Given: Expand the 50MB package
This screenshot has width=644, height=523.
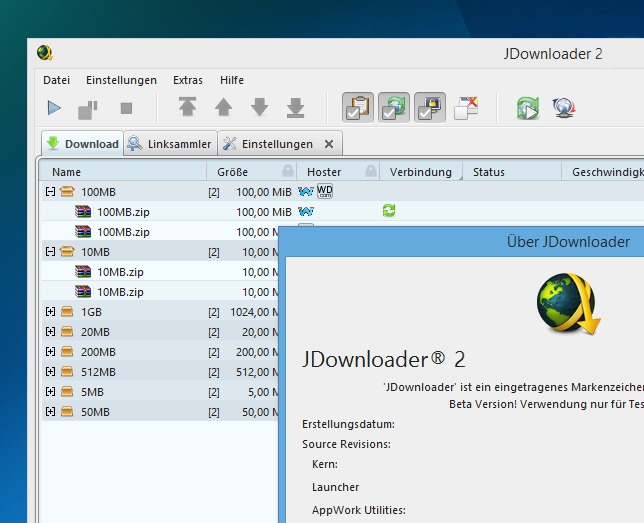Looking at the screenshot, I should 51,411.
